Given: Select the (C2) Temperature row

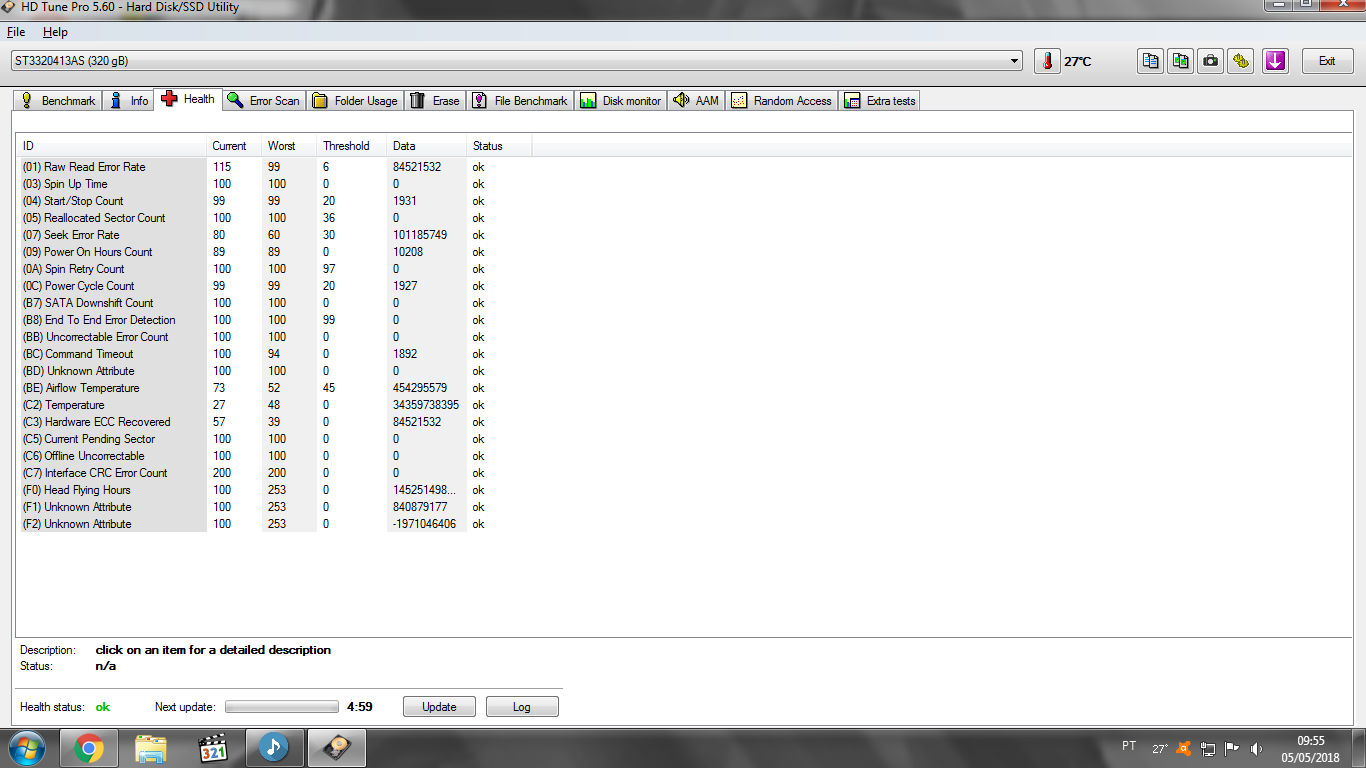Looking at the screenshot, I should click(275, 405).
